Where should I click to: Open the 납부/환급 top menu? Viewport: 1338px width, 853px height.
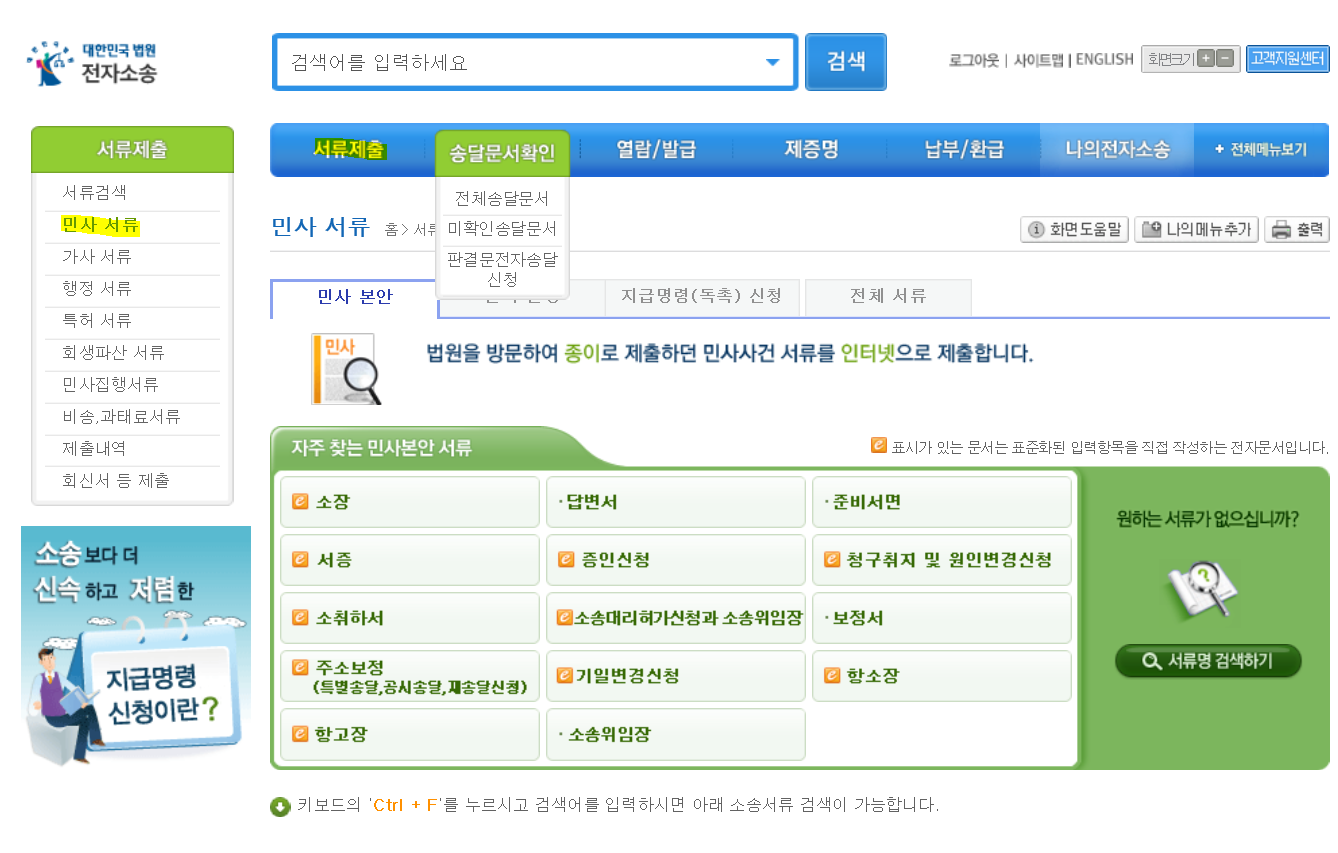click(964, 150)
